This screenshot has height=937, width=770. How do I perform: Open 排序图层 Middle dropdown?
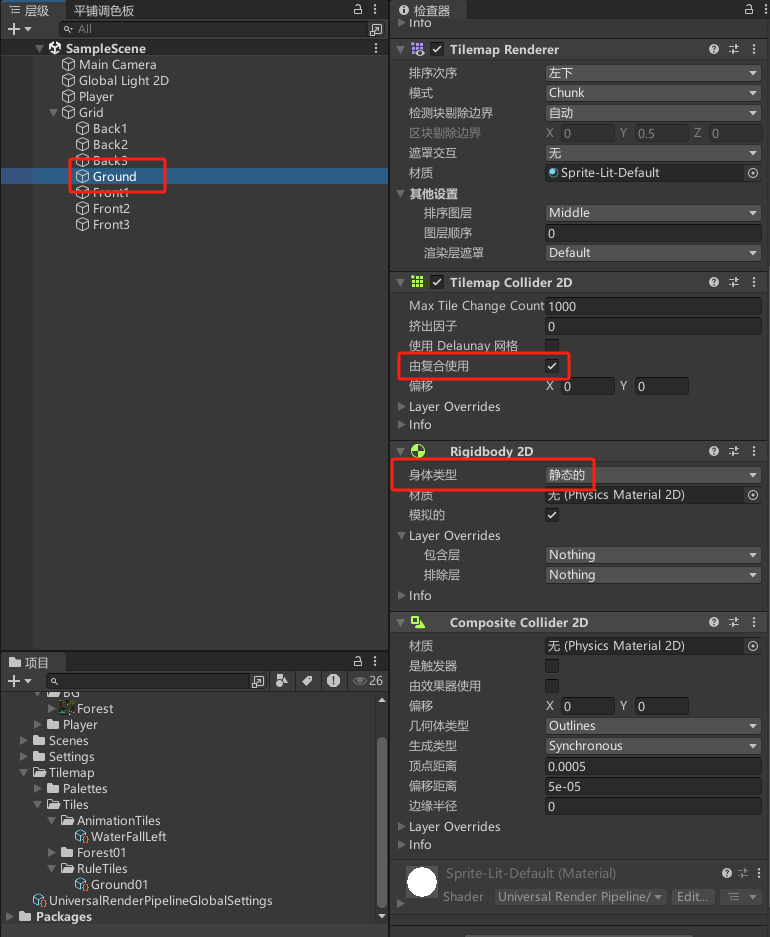[x=653, y=213]
